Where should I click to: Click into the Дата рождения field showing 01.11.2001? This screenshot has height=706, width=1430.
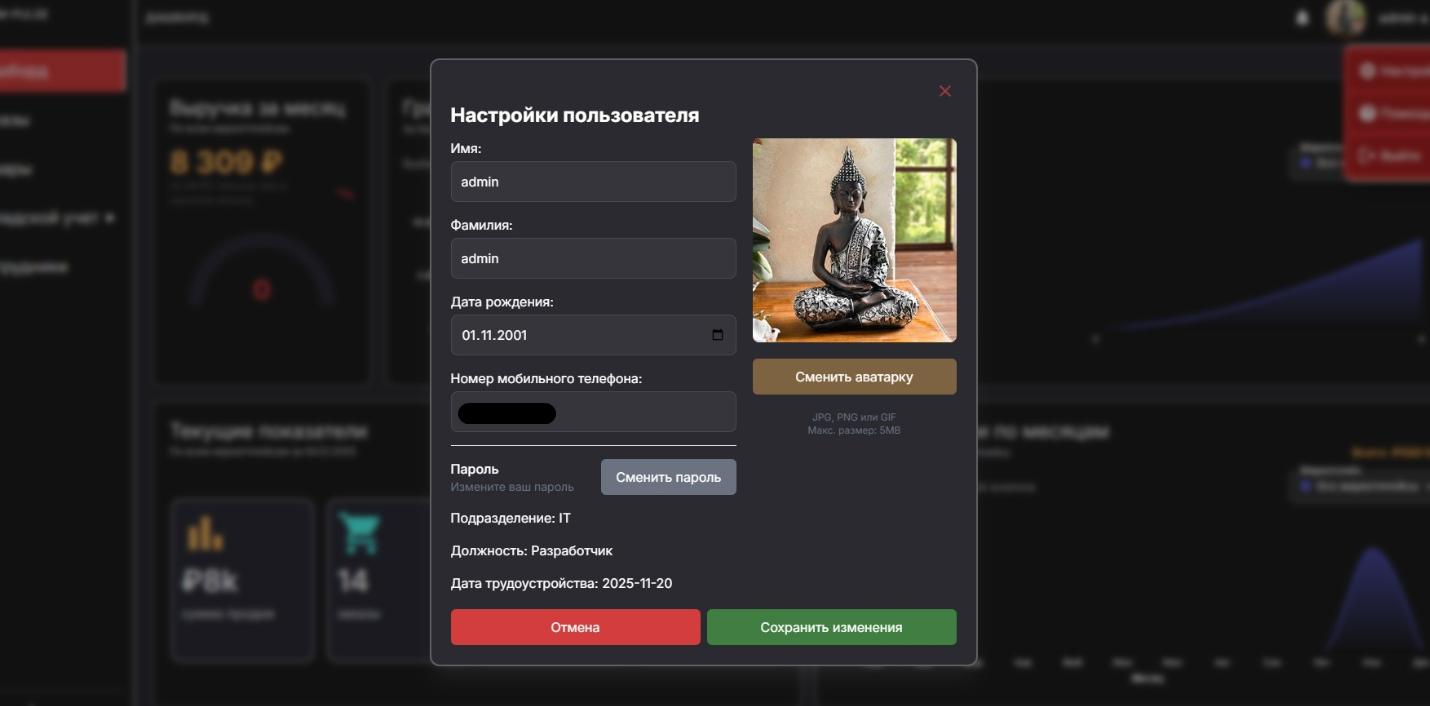coord(593,335)
